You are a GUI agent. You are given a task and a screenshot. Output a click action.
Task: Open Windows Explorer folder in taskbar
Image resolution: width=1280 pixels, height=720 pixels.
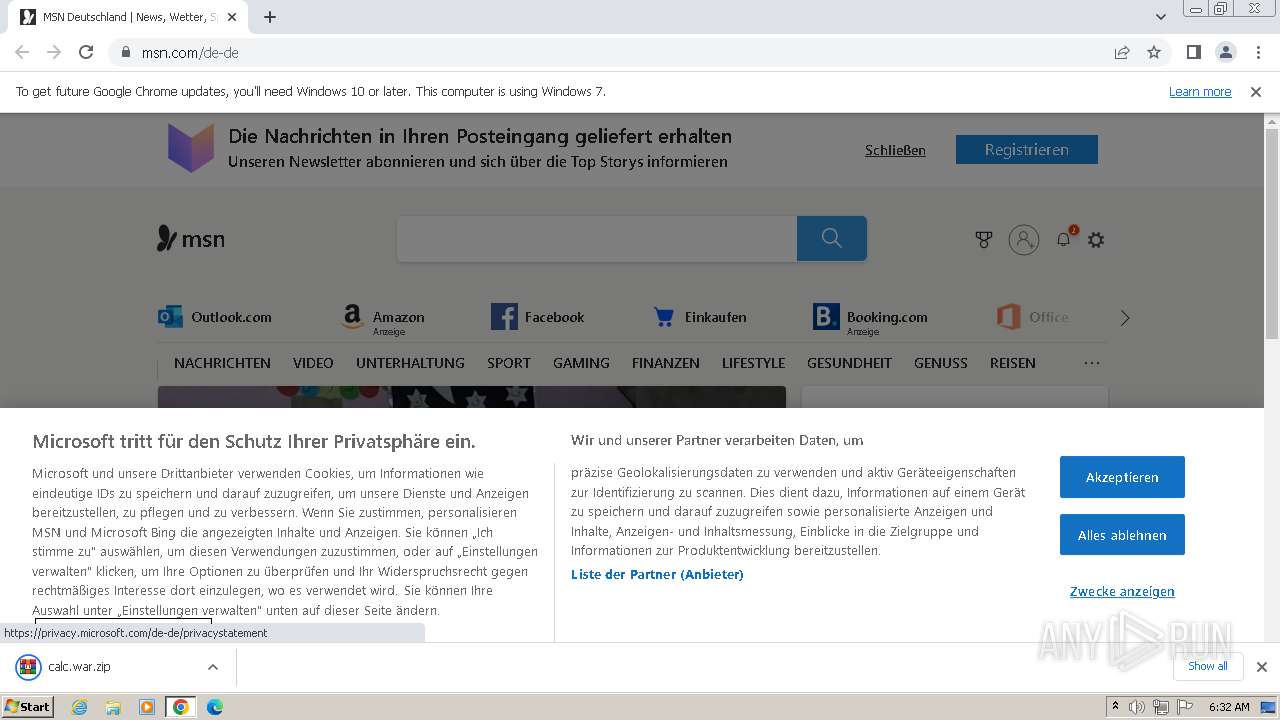click(113, 707)
